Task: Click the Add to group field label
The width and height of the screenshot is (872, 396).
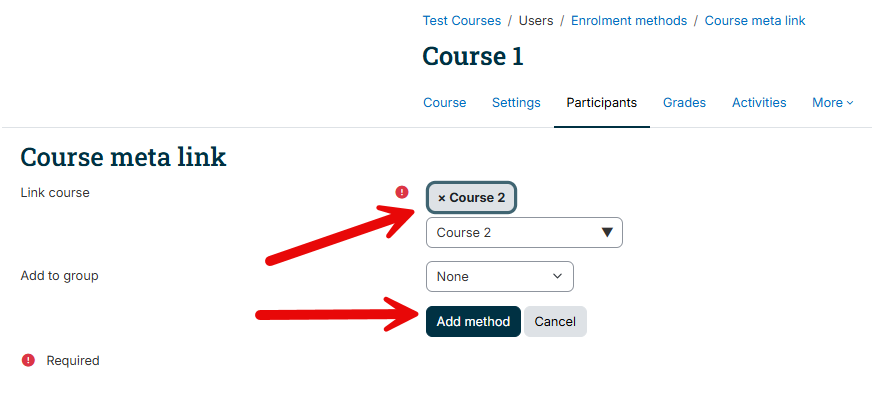Action: coord(60,276)
